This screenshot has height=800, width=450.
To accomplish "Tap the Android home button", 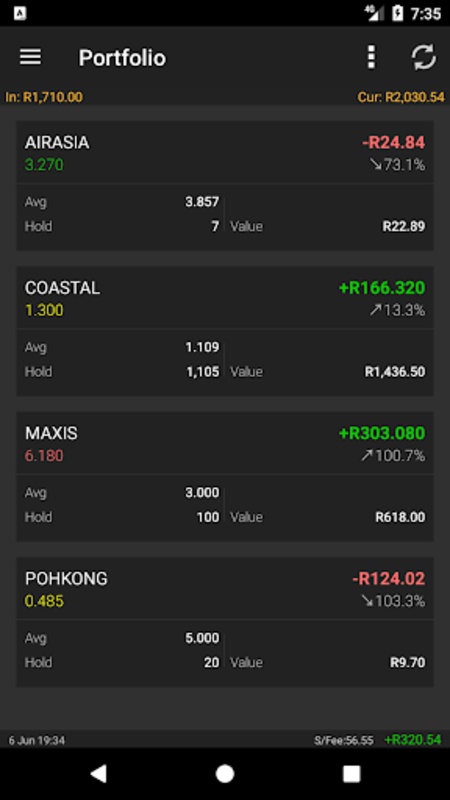I will click(x=225, y=773).
